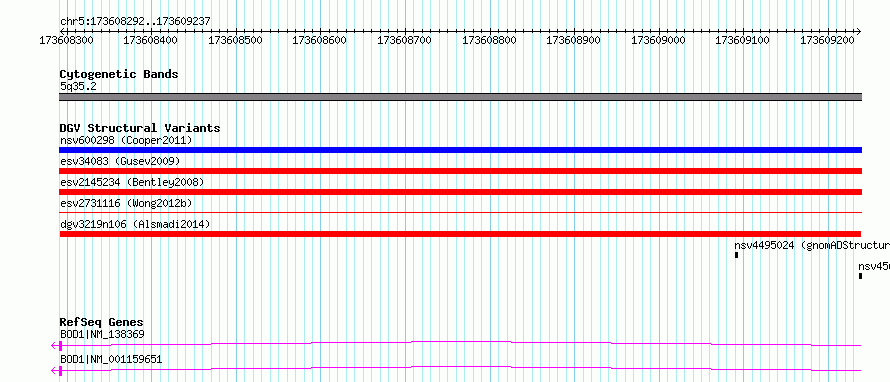Open the nsv4495024 gnomAD label

tap(812, 246)
